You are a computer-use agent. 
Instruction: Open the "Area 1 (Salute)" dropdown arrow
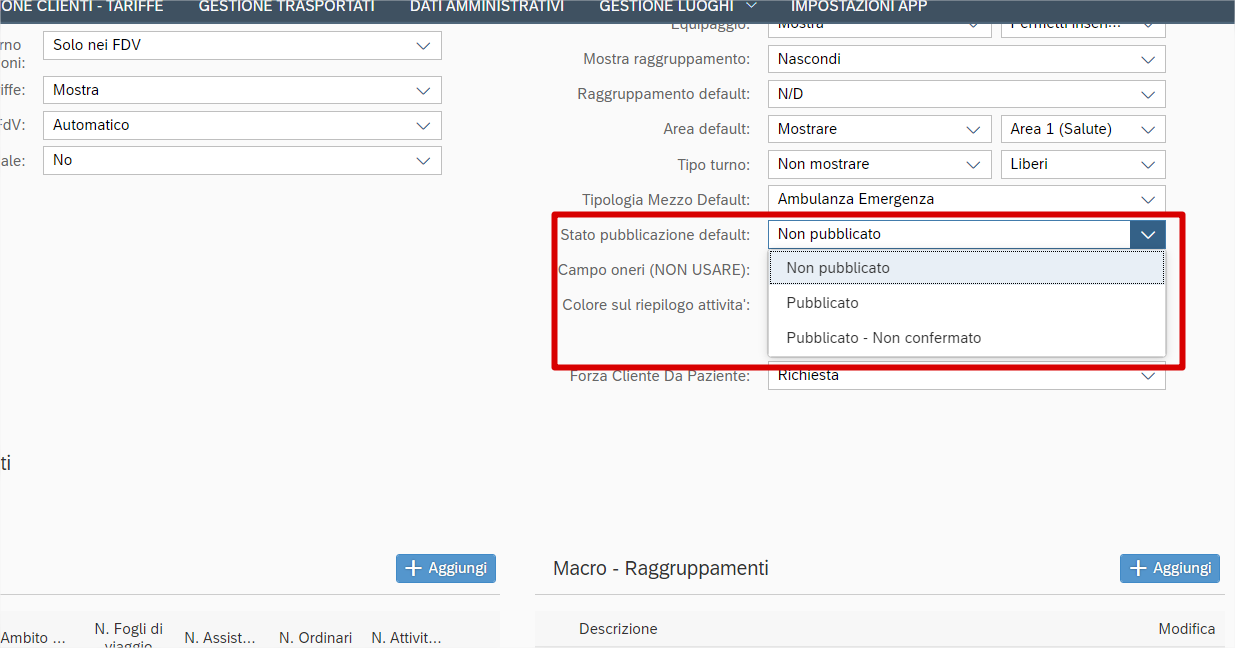click(1147, 130)
